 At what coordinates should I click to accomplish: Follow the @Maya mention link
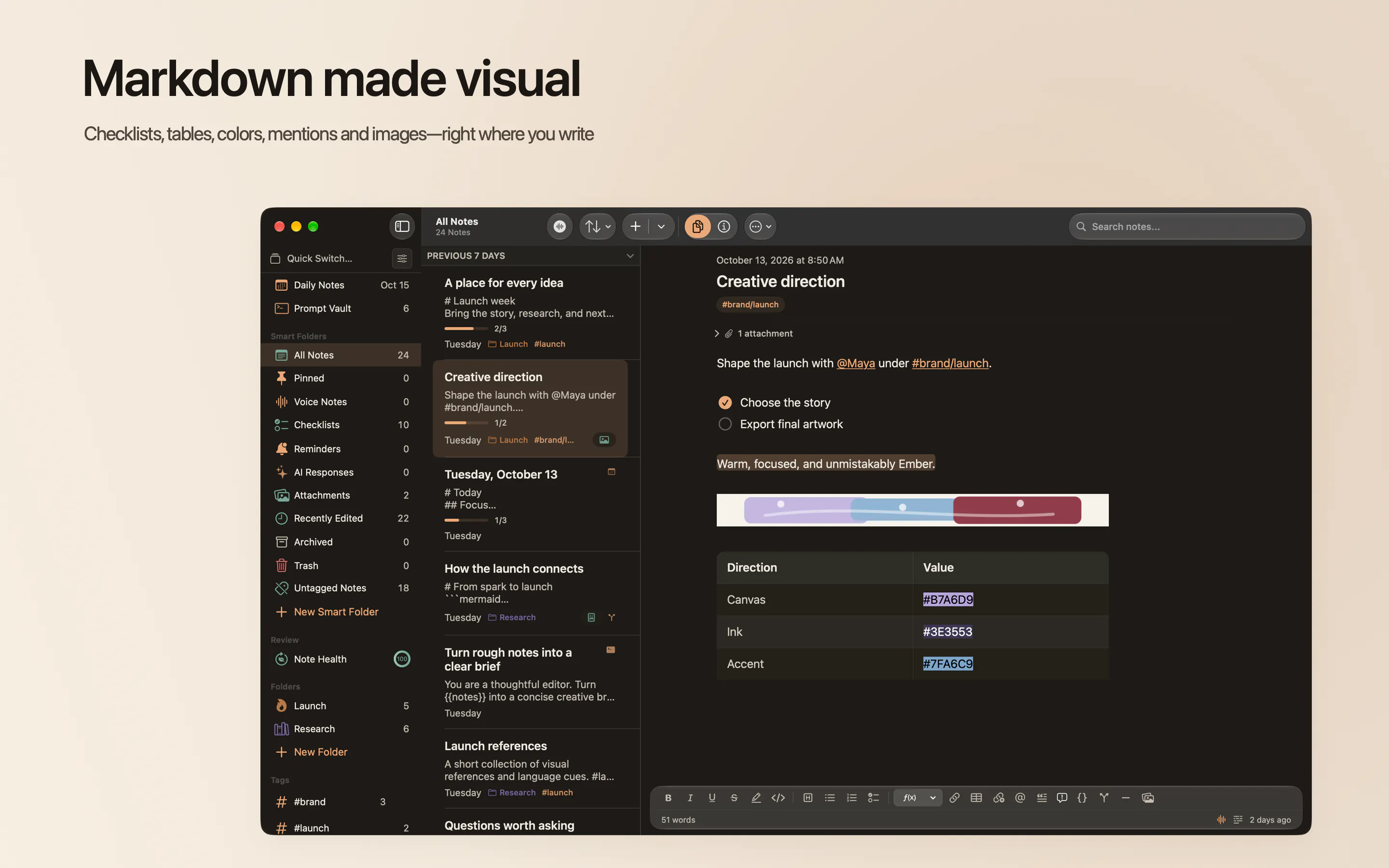pyautogui.click(x=856, y=364)
